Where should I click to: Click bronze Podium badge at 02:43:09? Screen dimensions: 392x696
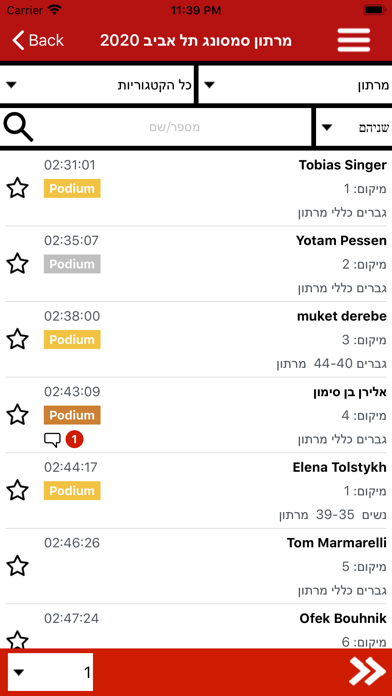pyautogui.click(x=72, y=415)
